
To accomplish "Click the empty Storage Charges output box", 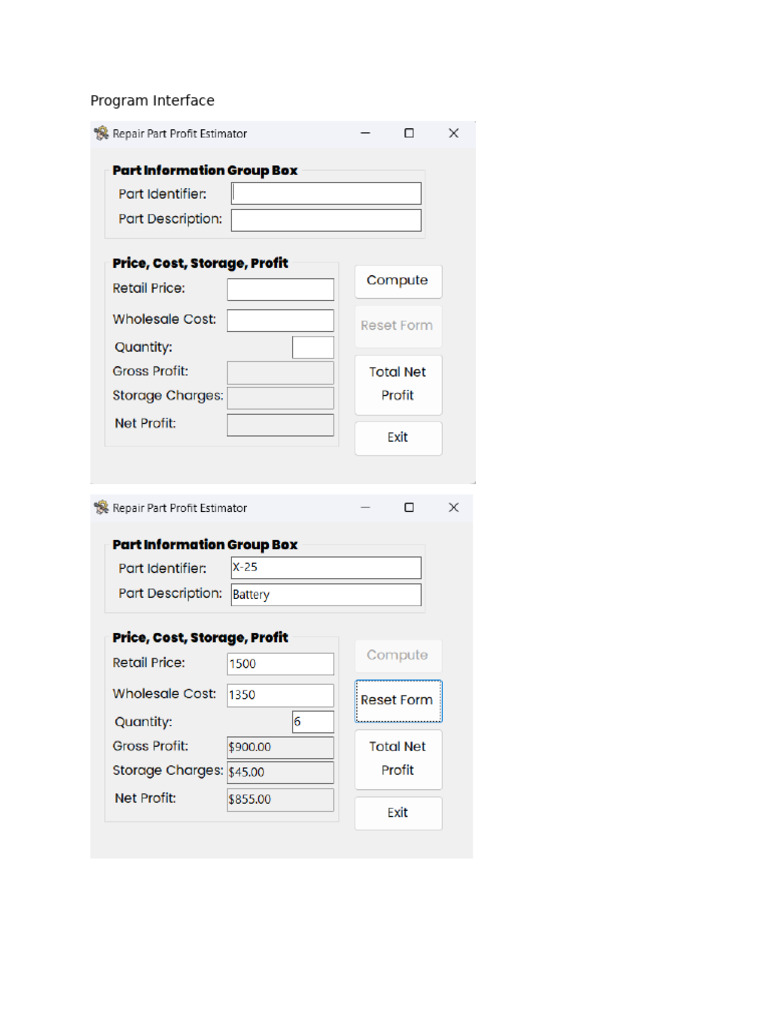I will (280, 398).
